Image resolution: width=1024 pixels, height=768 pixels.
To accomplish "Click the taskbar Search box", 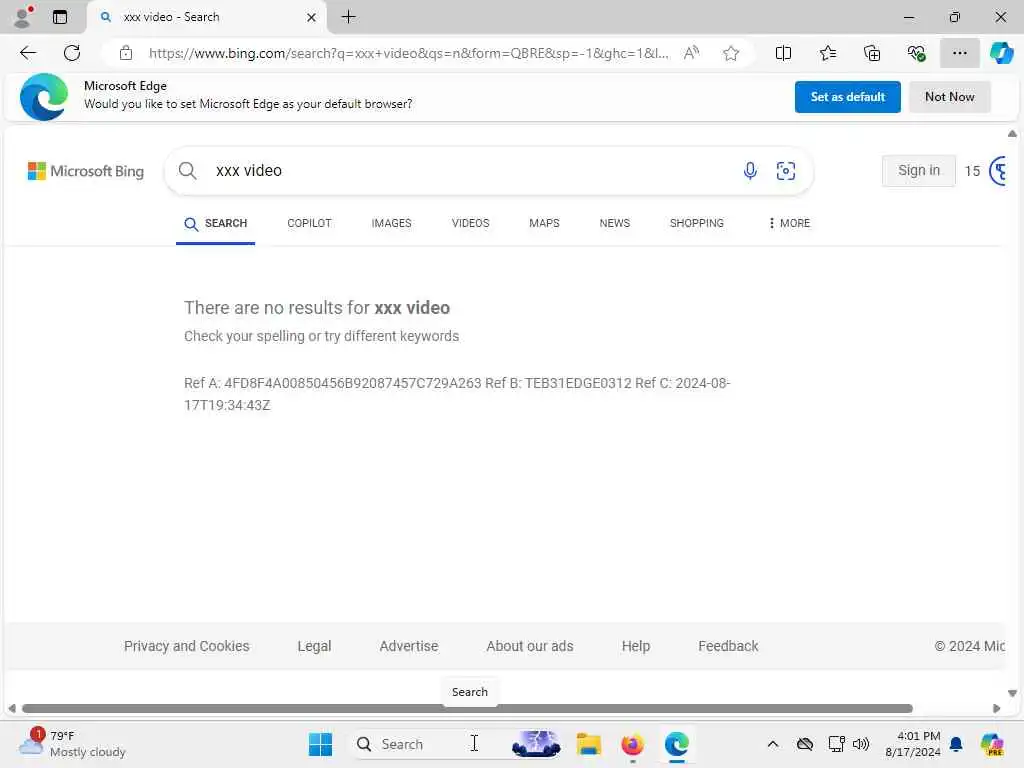I will coord(457,744).
